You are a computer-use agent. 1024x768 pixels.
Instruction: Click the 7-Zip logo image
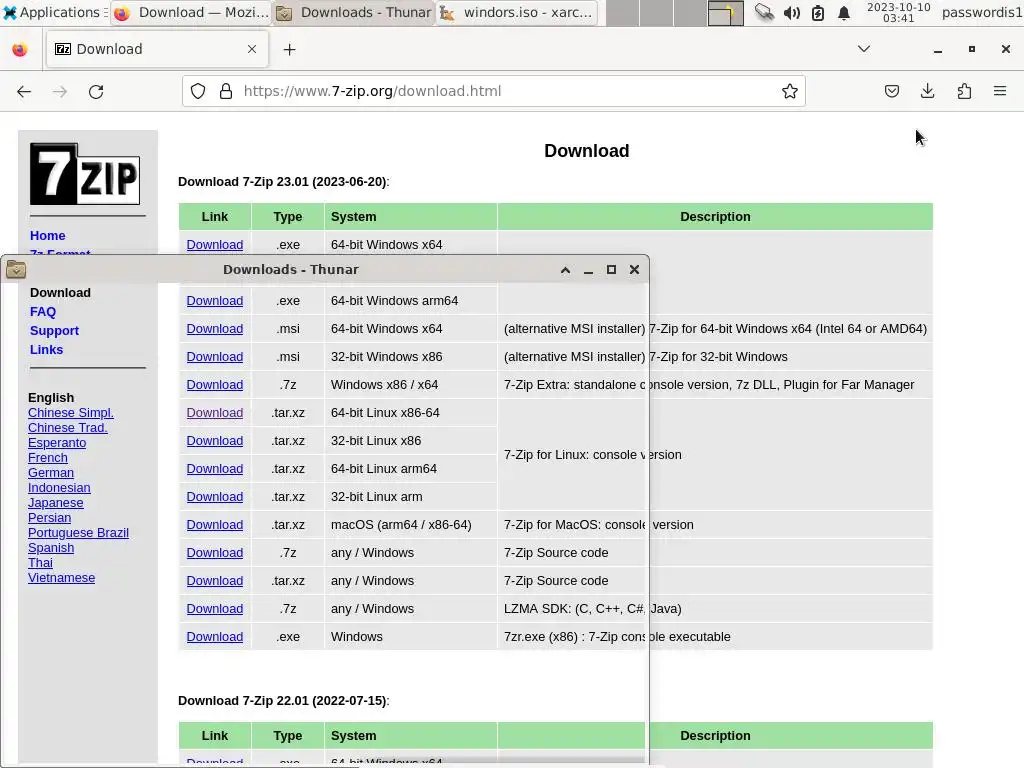(x=85, y=174)
